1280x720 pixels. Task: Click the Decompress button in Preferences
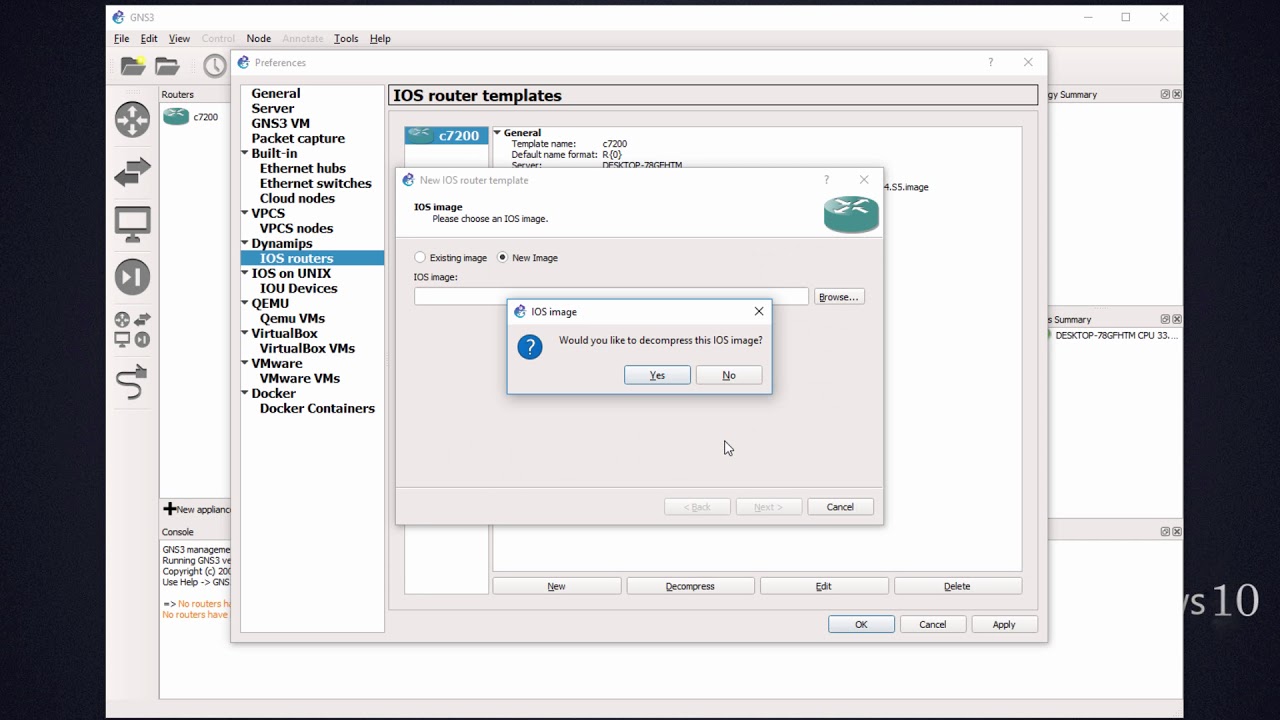690,586
